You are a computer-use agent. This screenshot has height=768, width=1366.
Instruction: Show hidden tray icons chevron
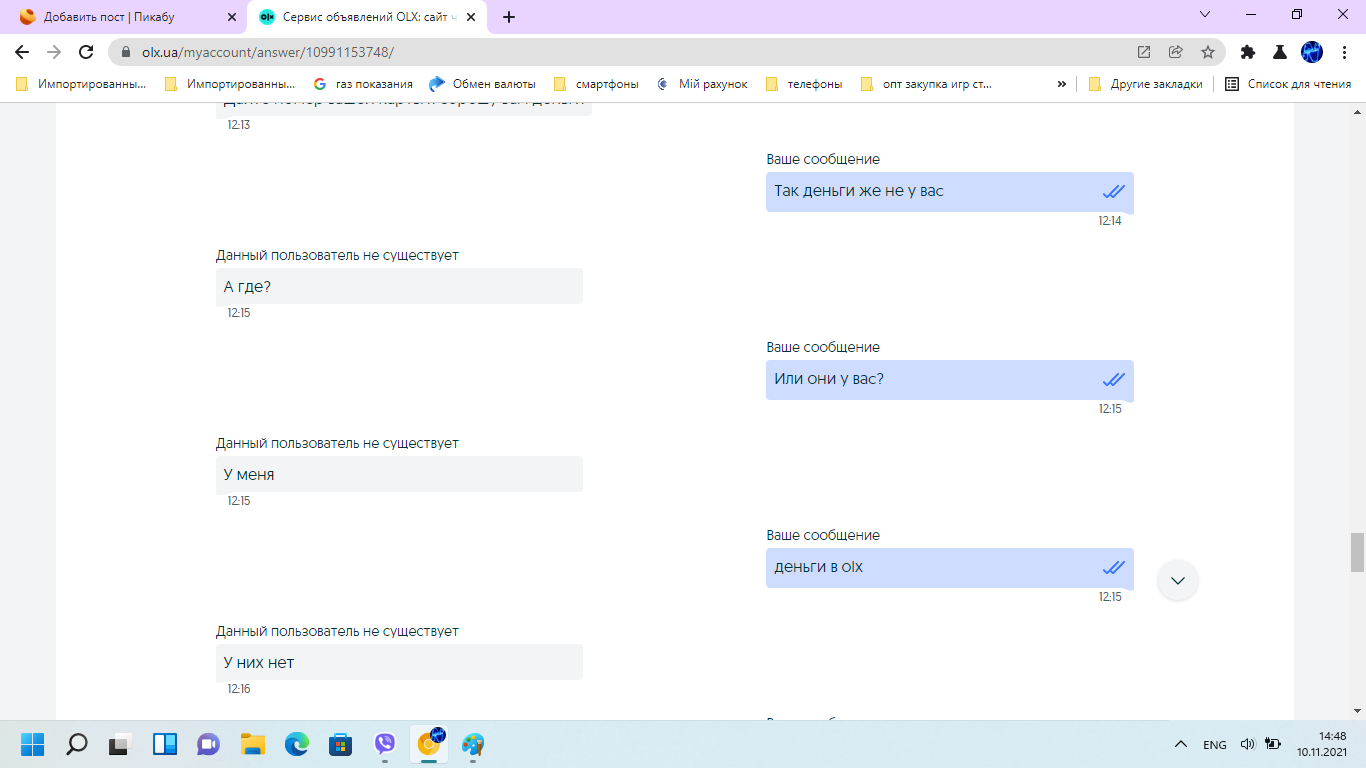tap(1181, 744)
